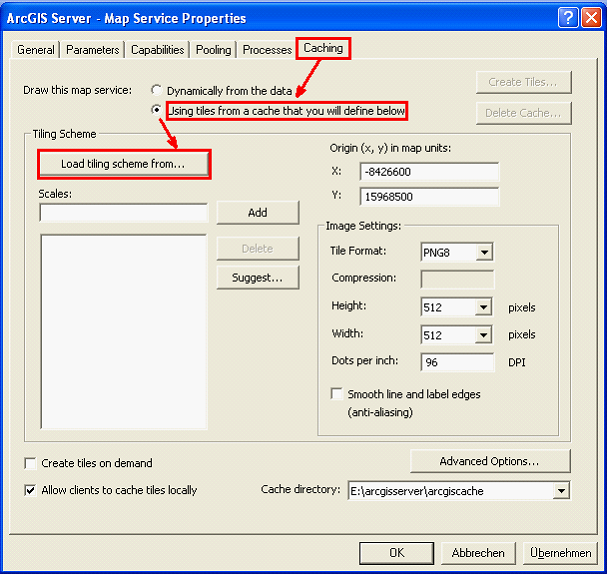Viewport: 607px width, 574px height.
Task: Open Advanced Options
Action: [x=490, y=461]
